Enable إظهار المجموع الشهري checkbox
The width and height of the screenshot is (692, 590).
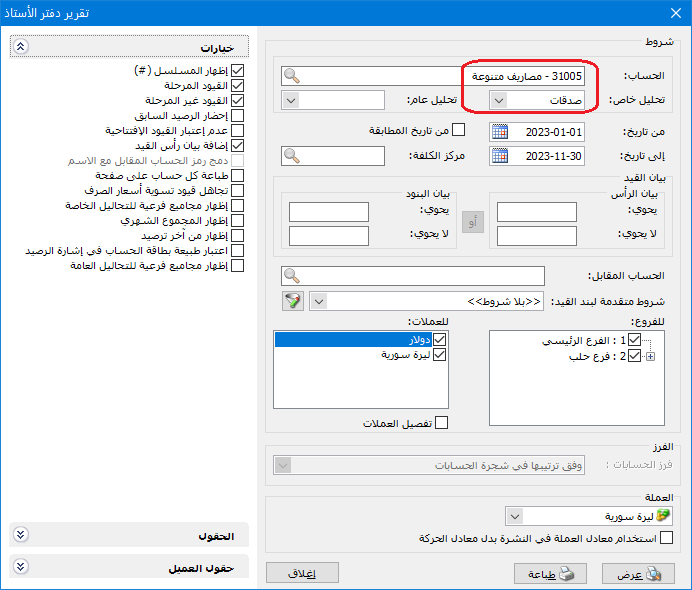pyautogui.click(x=237, y=221)
